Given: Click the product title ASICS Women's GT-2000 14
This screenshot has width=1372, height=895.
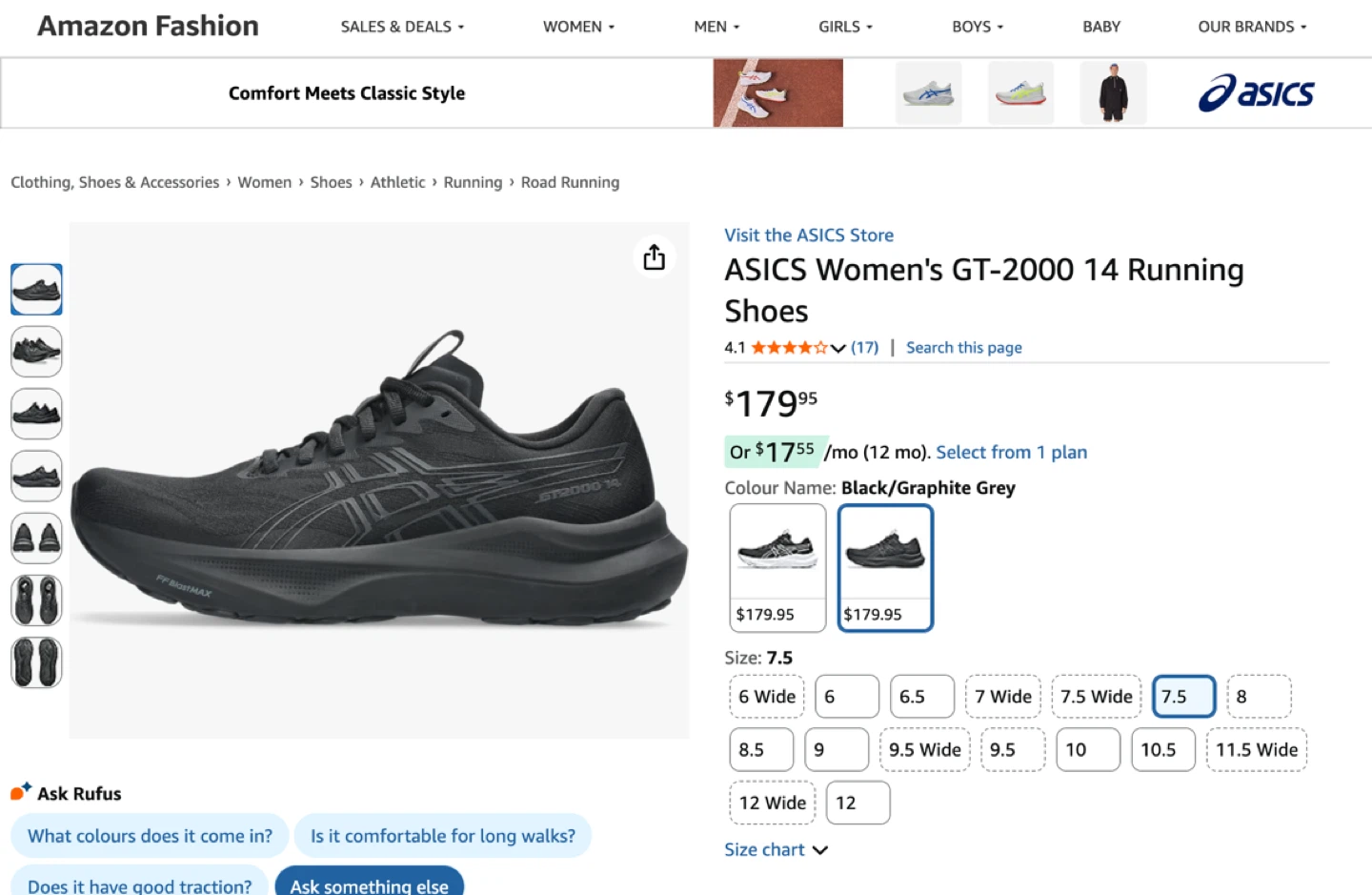Looking at the screenshot, I should tap(984, 290).
